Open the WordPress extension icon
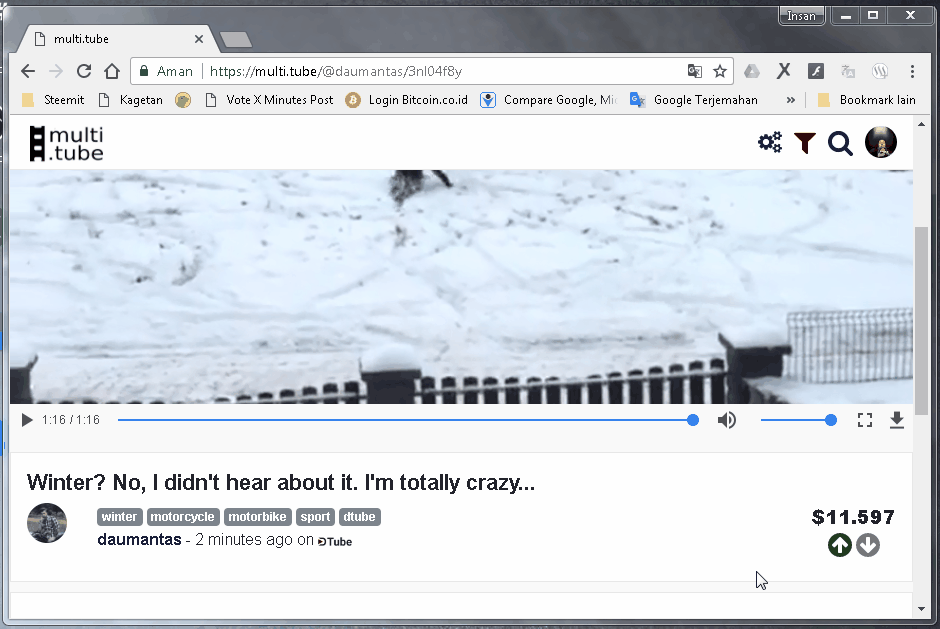Viewport: 940px width, 629px height. click(x=880, y=71)
